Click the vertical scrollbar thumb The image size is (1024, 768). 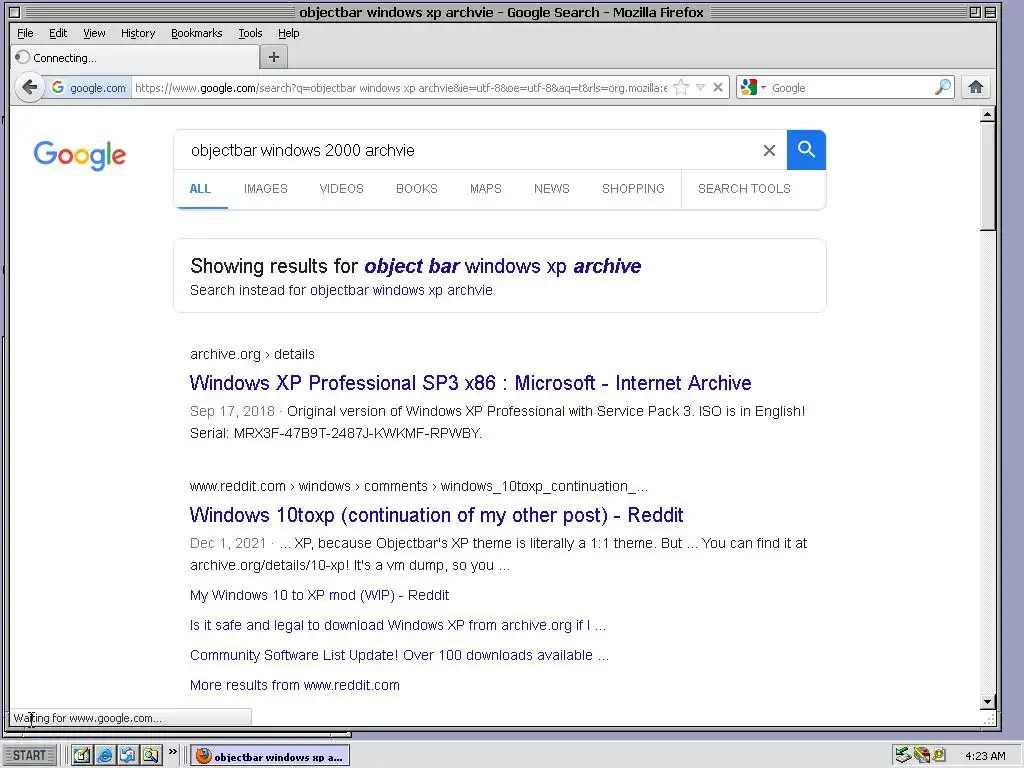point(987,176)
